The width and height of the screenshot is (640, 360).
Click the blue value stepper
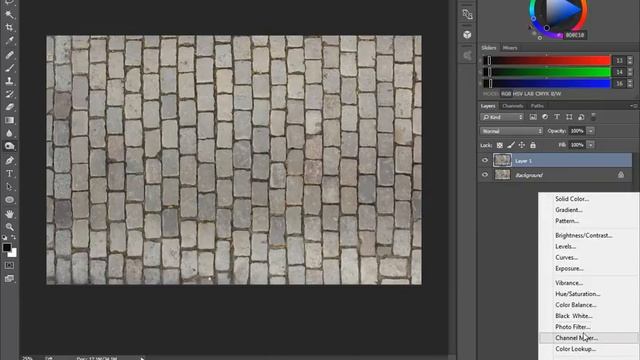click(x=630, y=83)
